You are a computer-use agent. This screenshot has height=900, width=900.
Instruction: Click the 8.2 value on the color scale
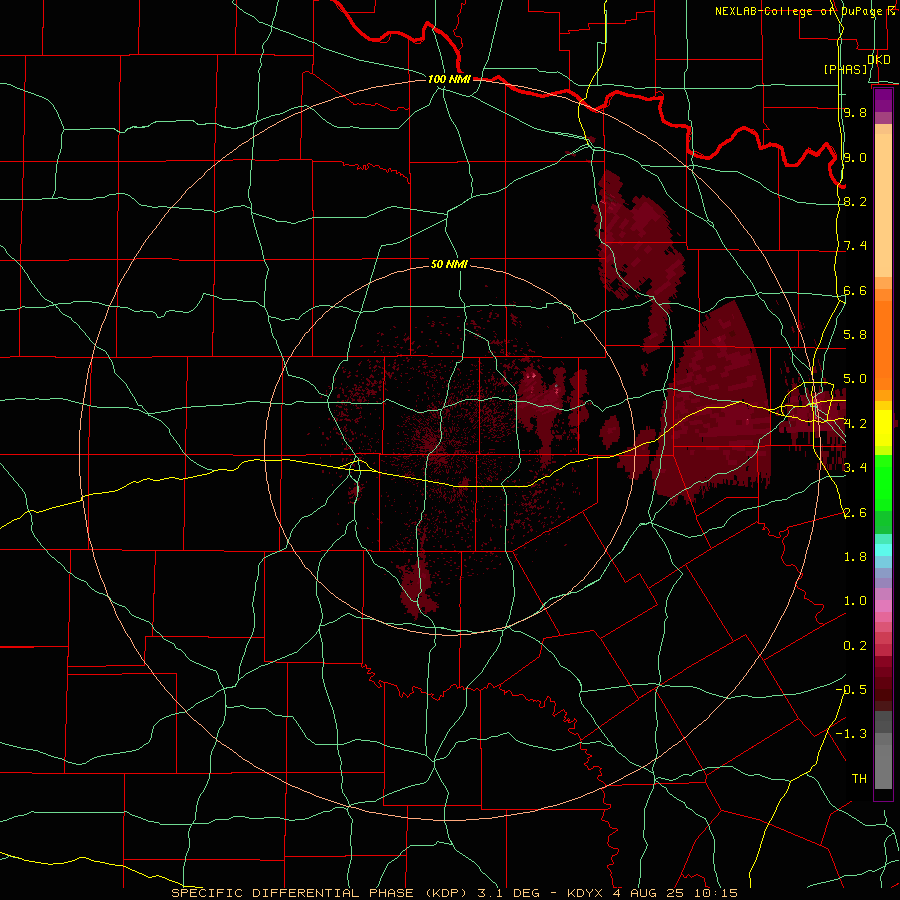855,201
